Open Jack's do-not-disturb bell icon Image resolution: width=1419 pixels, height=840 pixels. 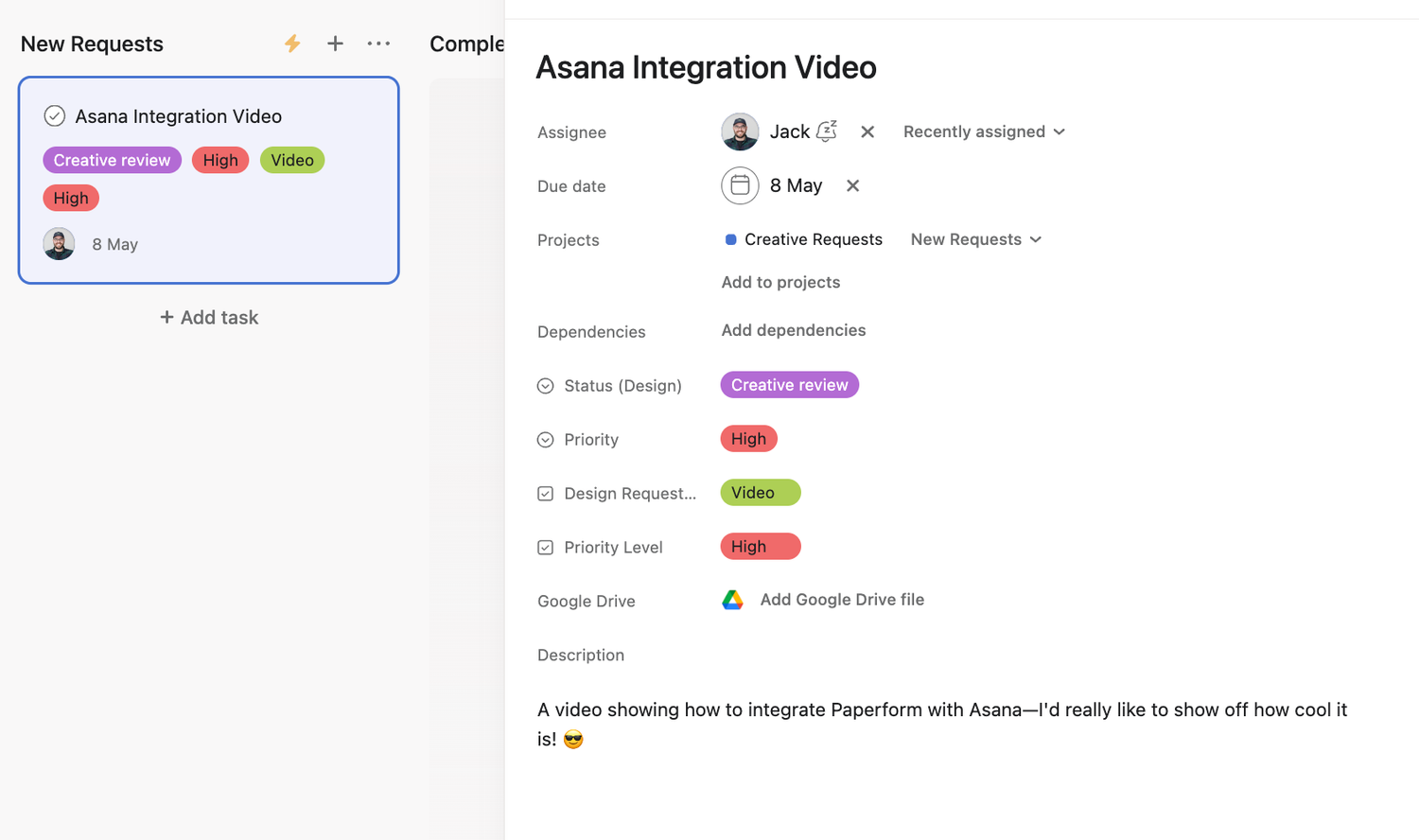[827, 131]
